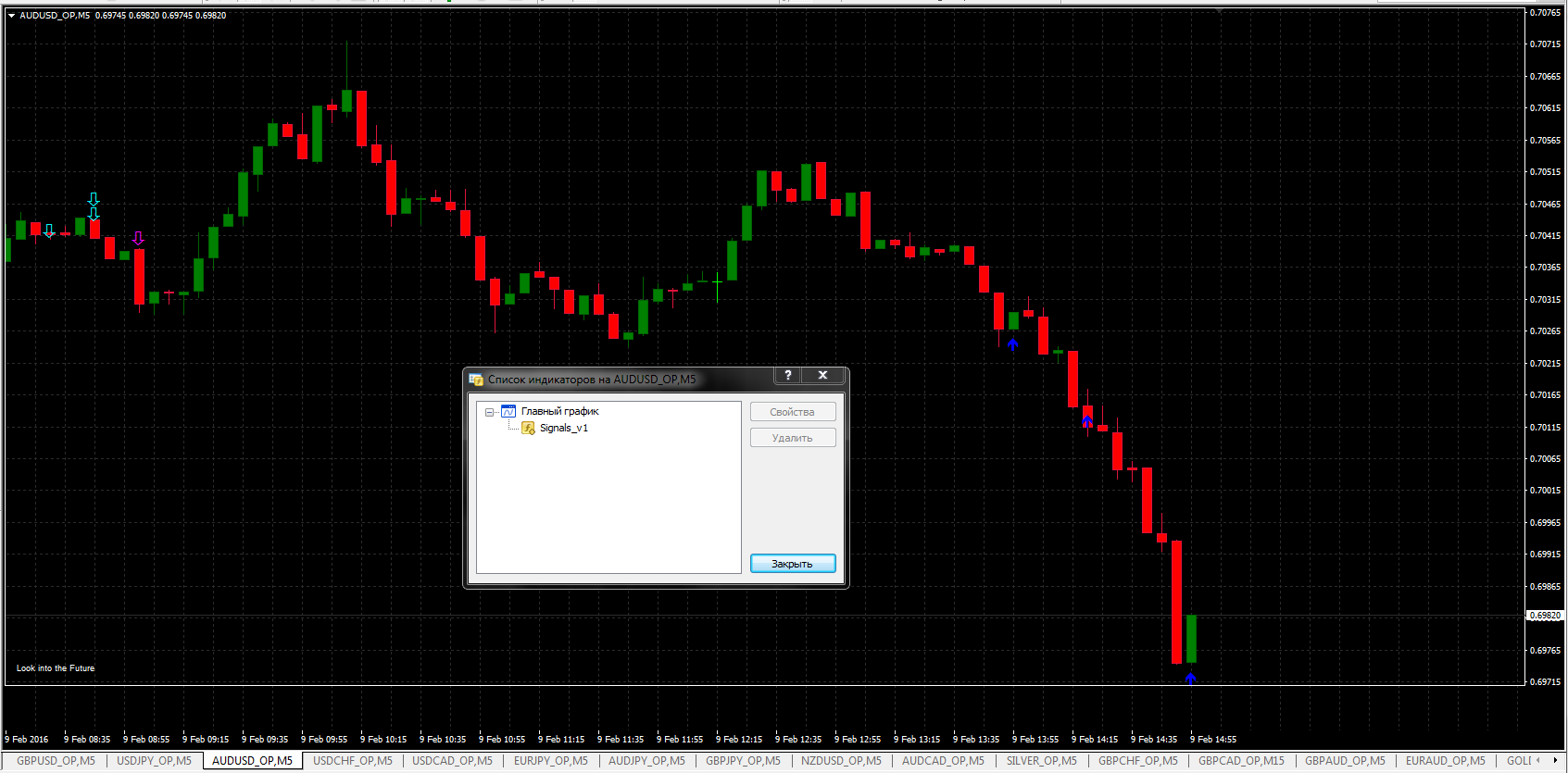This screenshot has width=1568, height=773.
Task: Click the dialog help question mark button
Action: point(787,375)
